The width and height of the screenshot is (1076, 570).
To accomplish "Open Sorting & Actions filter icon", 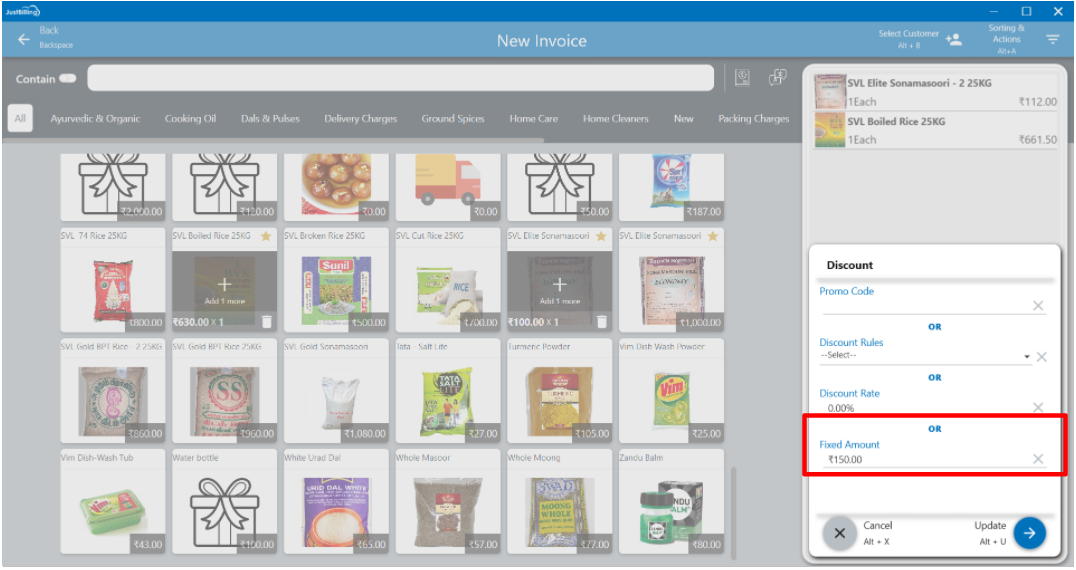I will 1052,40.
